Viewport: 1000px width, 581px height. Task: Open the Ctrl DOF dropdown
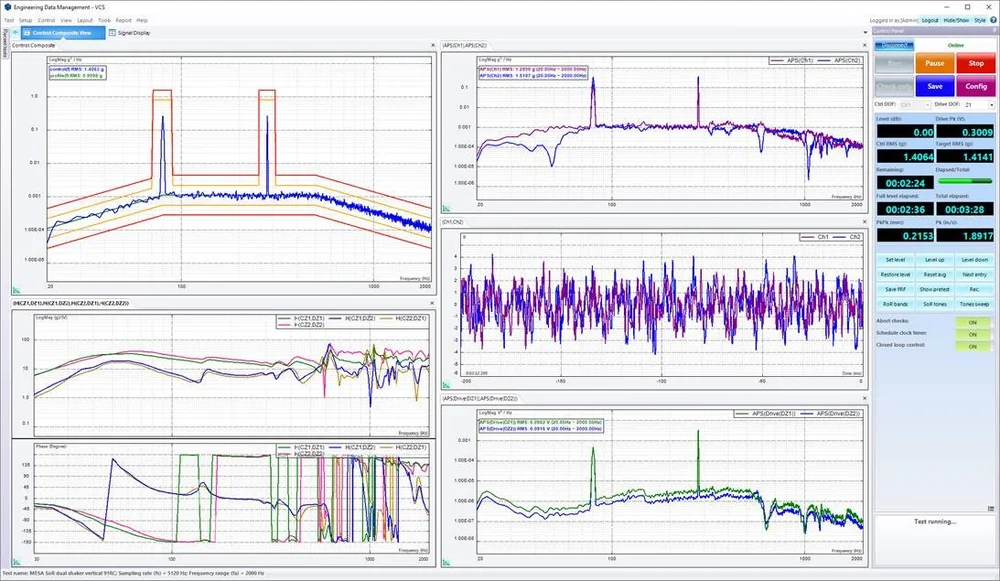[928, 105]
